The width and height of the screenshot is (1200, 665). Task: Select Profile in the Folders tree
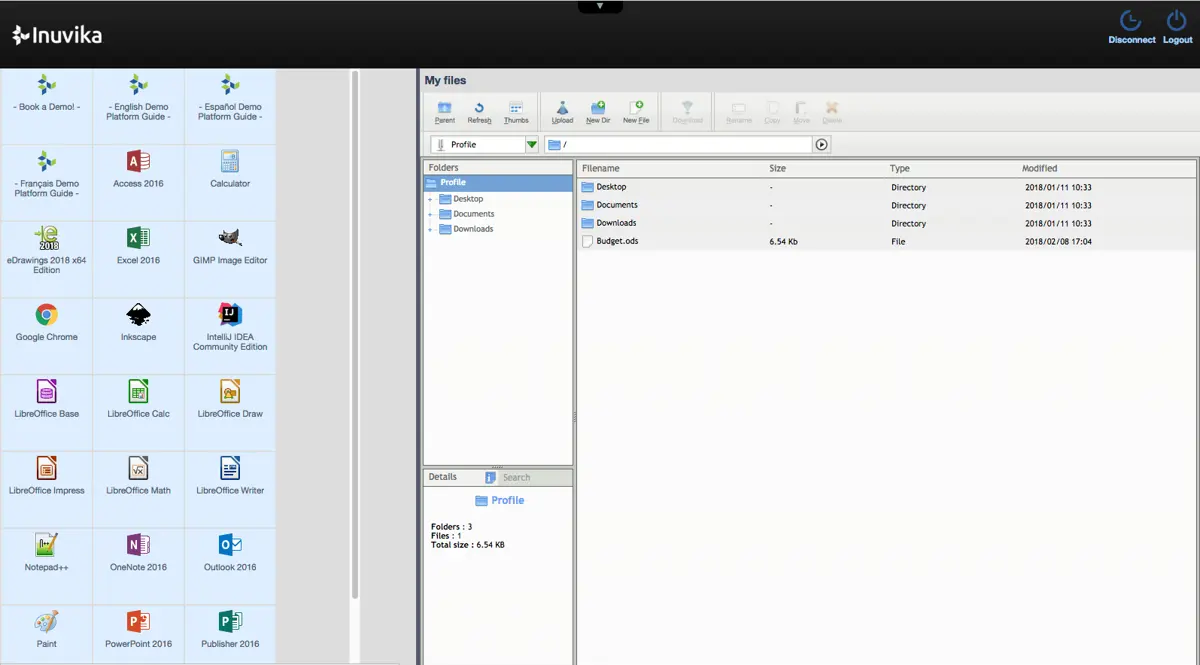tap(498, 183)
